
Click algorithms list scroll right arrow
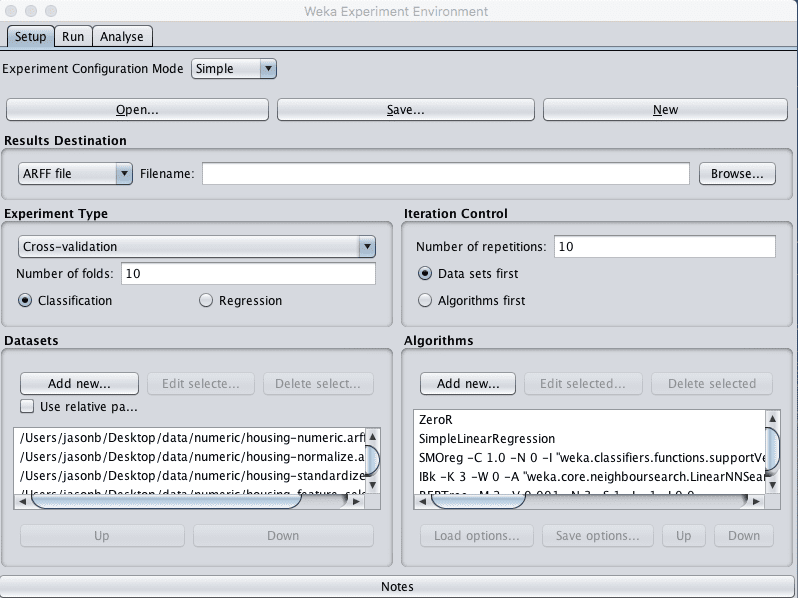click(x=756, y=501)
